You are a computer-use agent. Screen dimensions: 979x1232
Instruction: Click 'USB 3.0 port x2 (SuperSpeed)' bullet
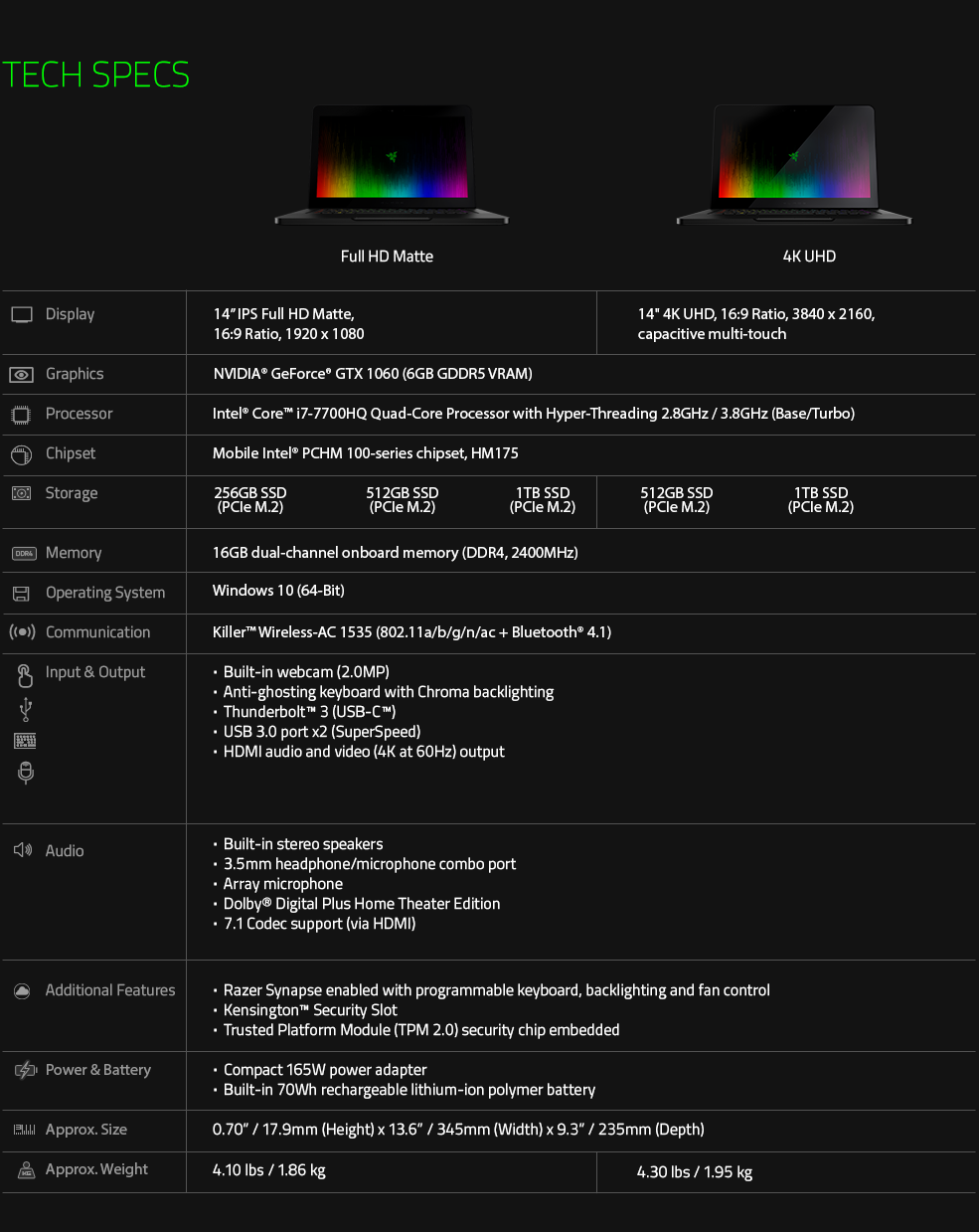coord(322,732)
